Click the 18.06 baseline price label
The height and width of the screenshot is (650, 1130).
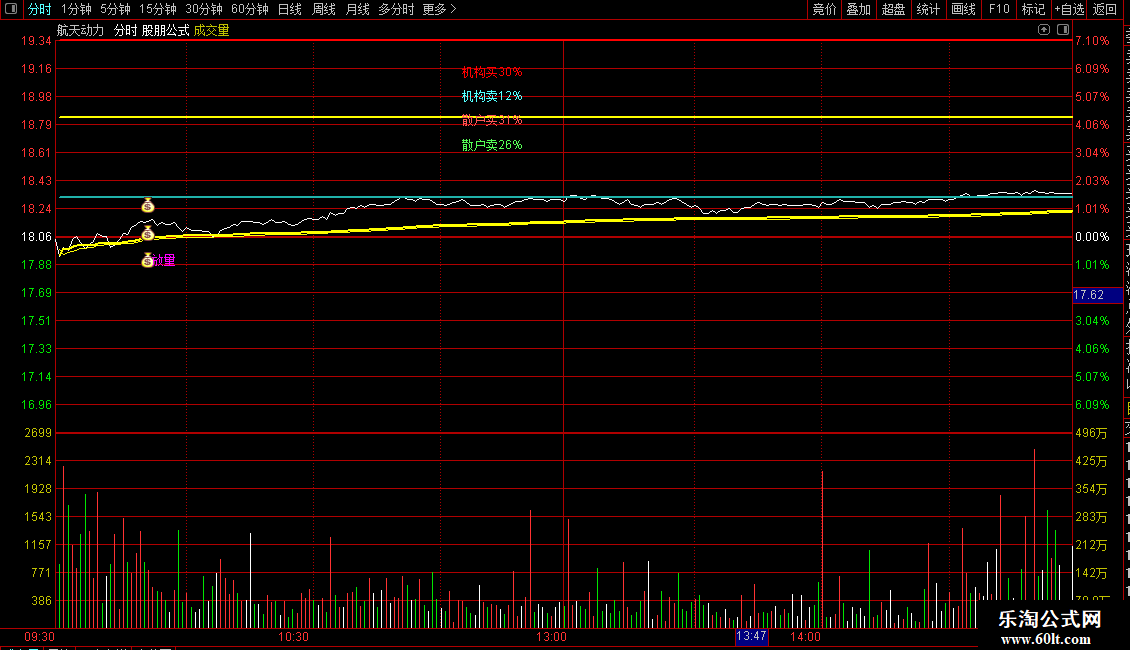(x=36, y=237)
